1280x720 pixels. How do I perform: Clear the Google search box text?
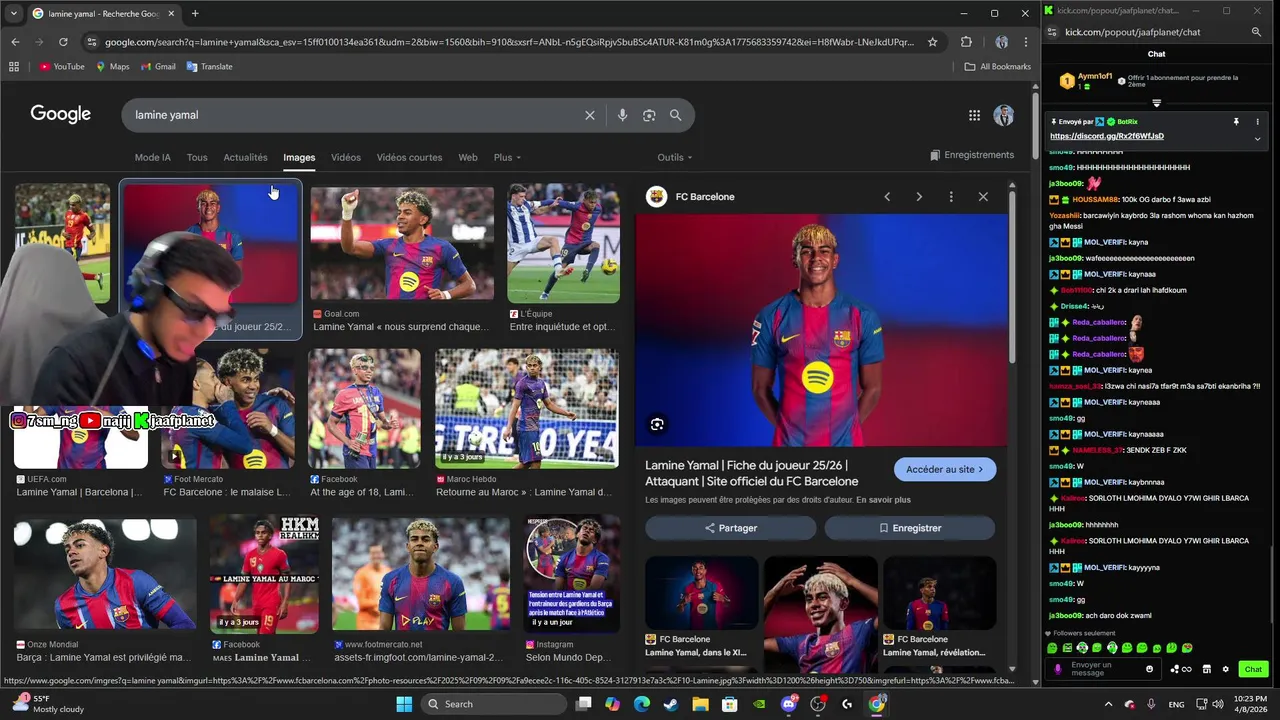tap(590, 115)
